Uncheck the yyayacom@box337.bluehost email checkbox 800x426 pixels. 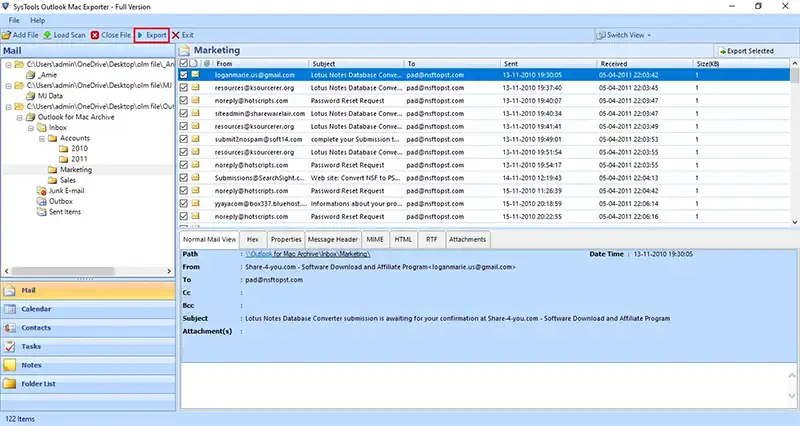184,204
